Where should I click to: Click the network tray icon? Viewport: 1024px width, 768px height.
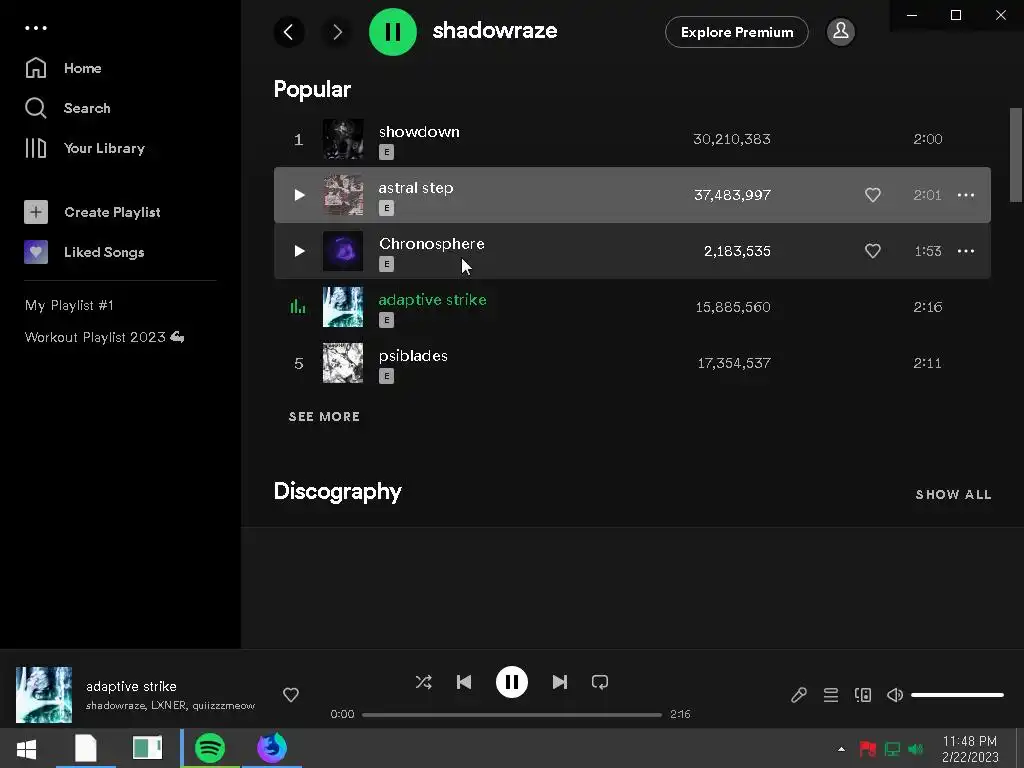pos(892,749)
